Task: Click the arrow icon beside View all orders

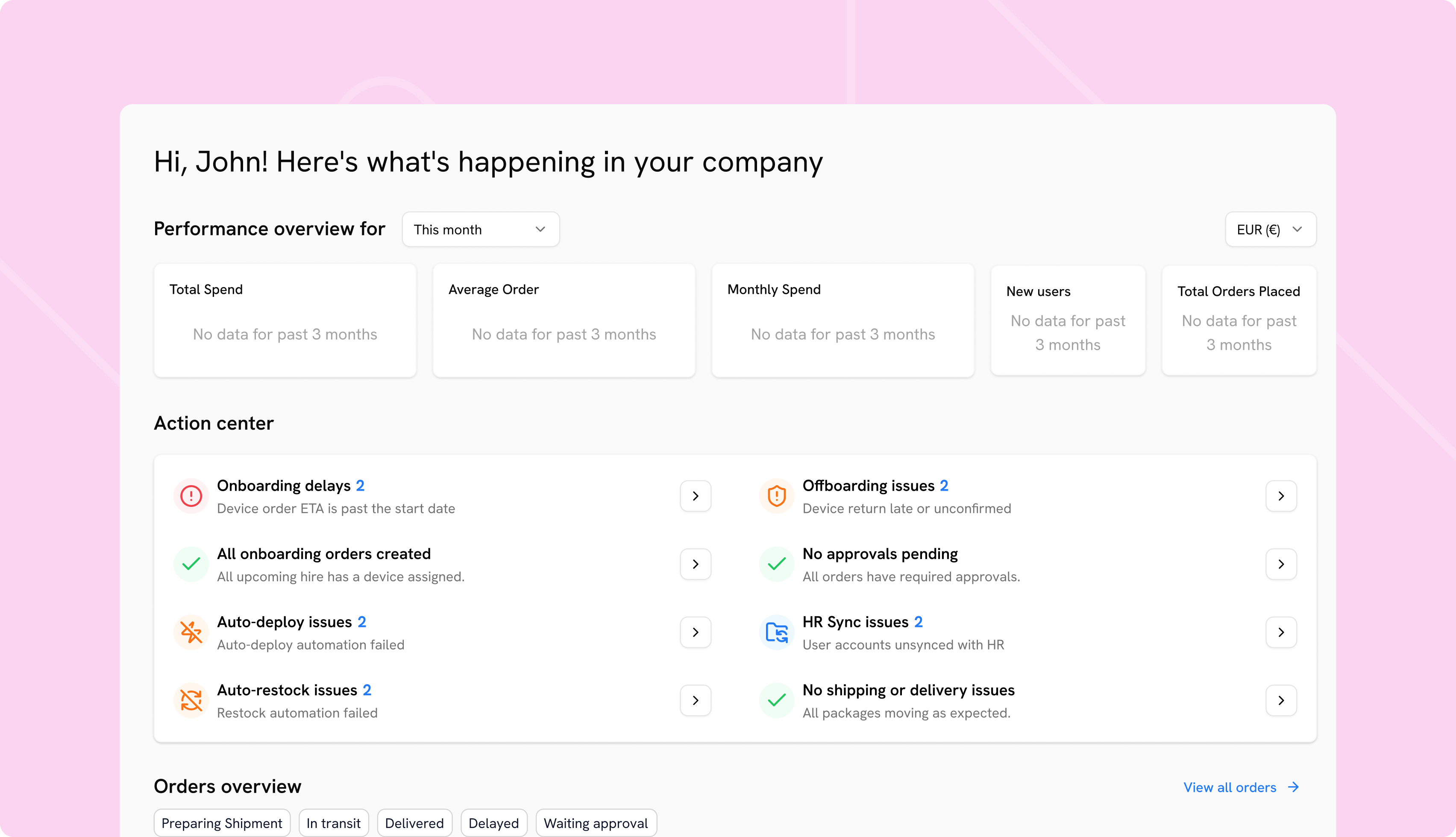Action: 1293,787
